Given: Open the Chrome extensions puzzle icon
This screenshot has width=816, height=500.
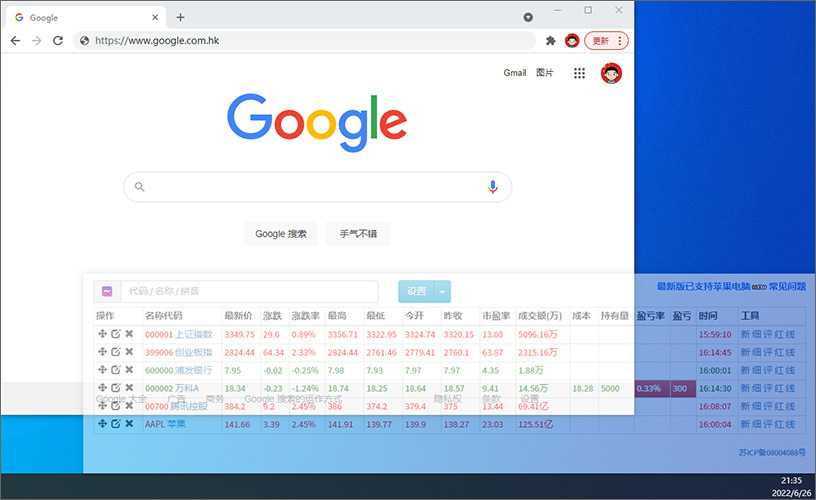Looking at the screenshot, I should [551, 41].
